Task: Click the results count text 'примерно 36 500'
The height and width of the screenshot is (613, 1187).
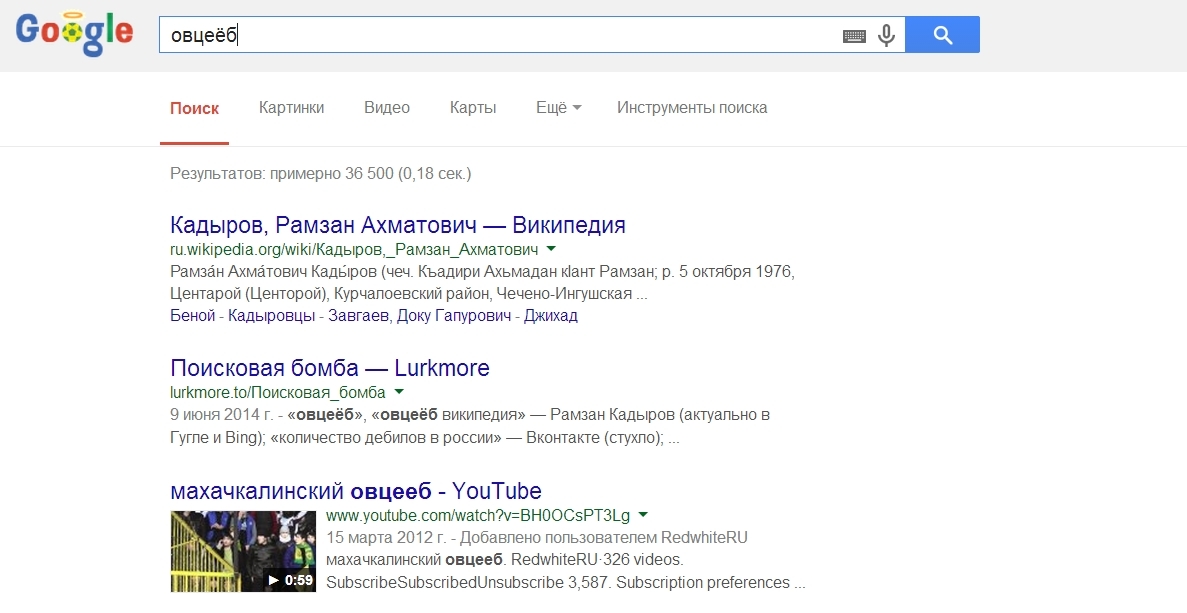Action: click(x=332, y=173)
